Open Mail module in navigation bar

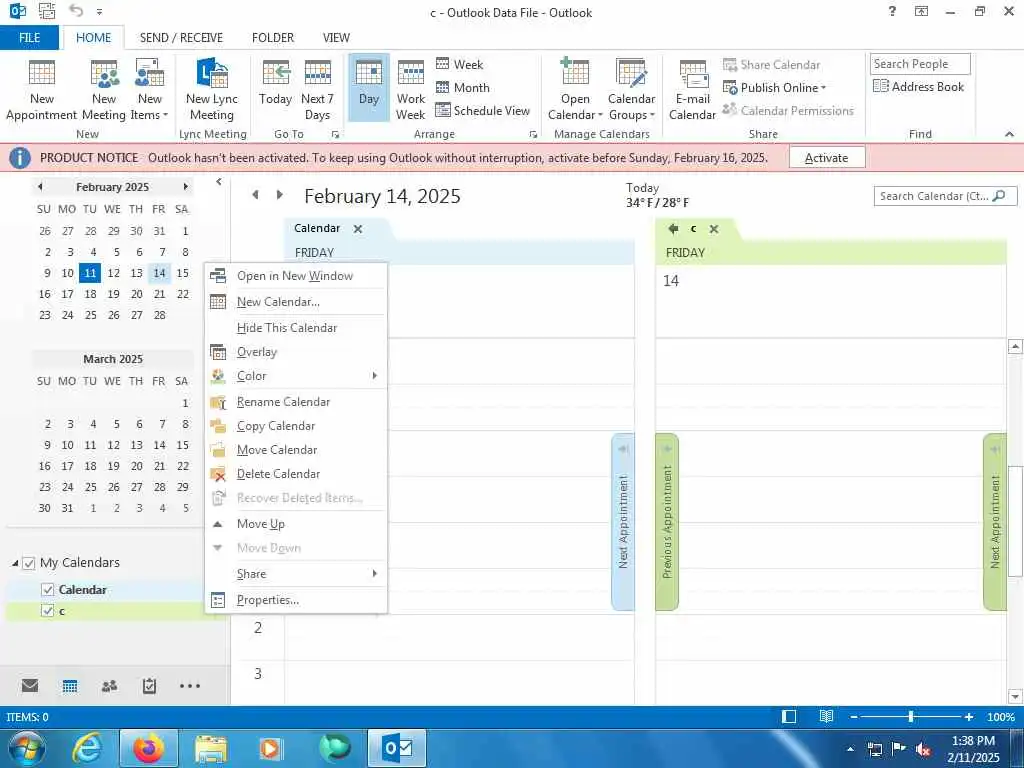click(x=30, y=686)
